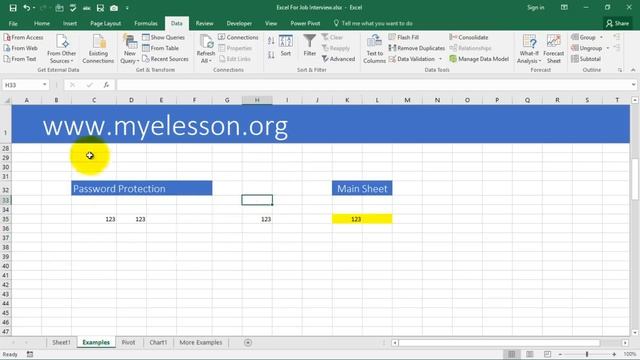Switch to Sheet1 worksheet tab
Image resolution: width=640 pixels, height=360 pixels.
click(61, 342)
